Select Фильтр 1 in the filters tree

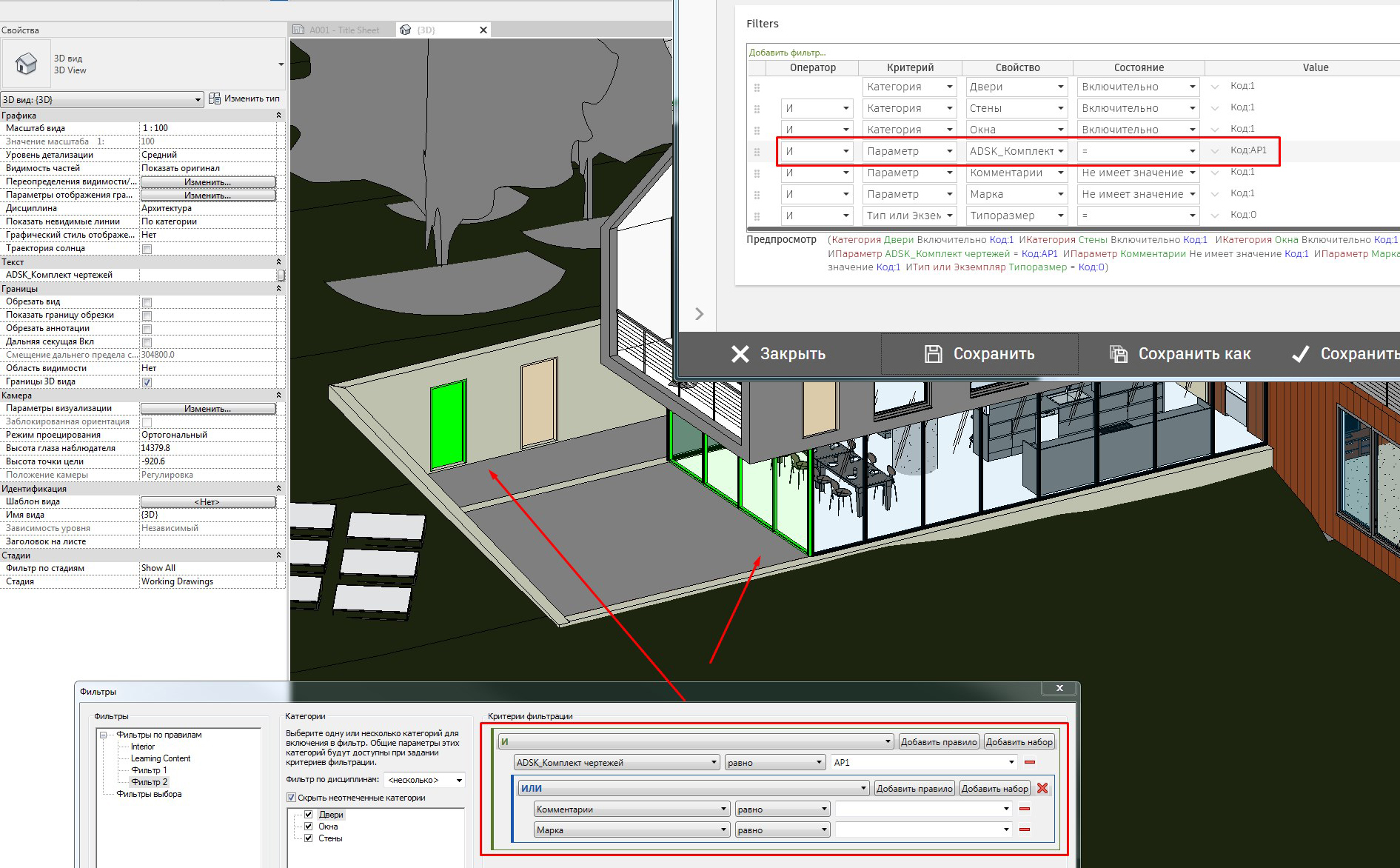pos(150,770)
